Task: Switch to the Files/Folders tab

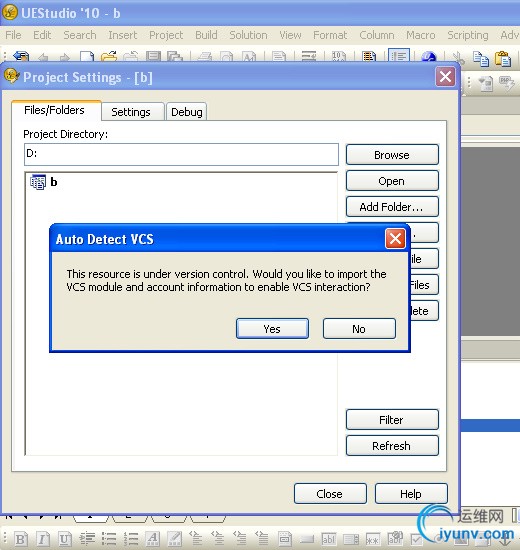Action: (56, 110)
